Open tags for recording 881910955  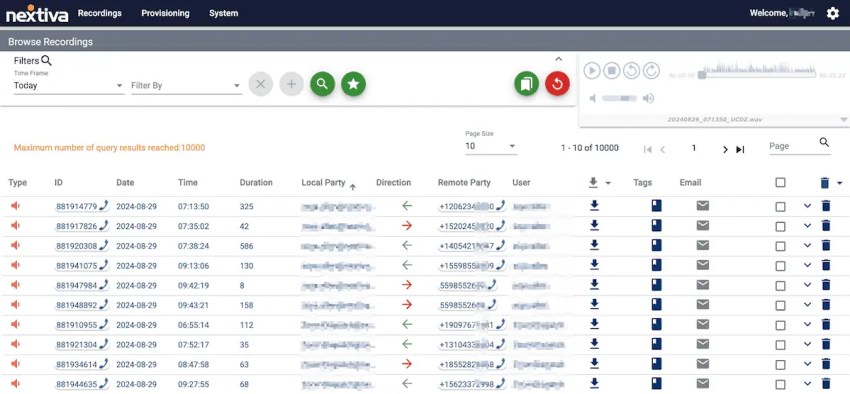pyautogui.click(x=656, y=324)
